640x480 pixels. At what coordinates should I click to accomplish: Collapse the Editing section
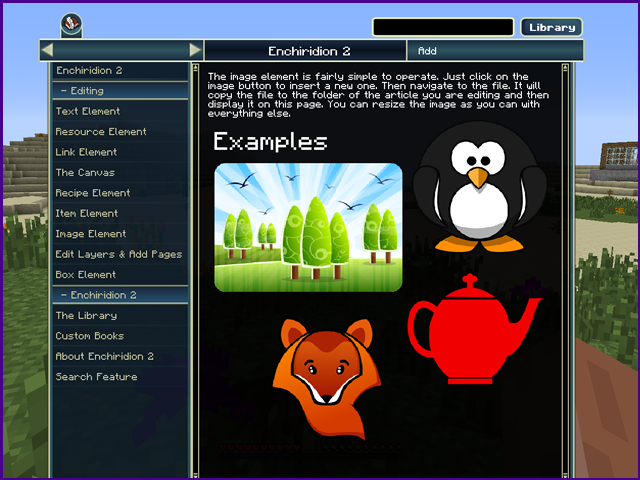click(x=120, y=91)
